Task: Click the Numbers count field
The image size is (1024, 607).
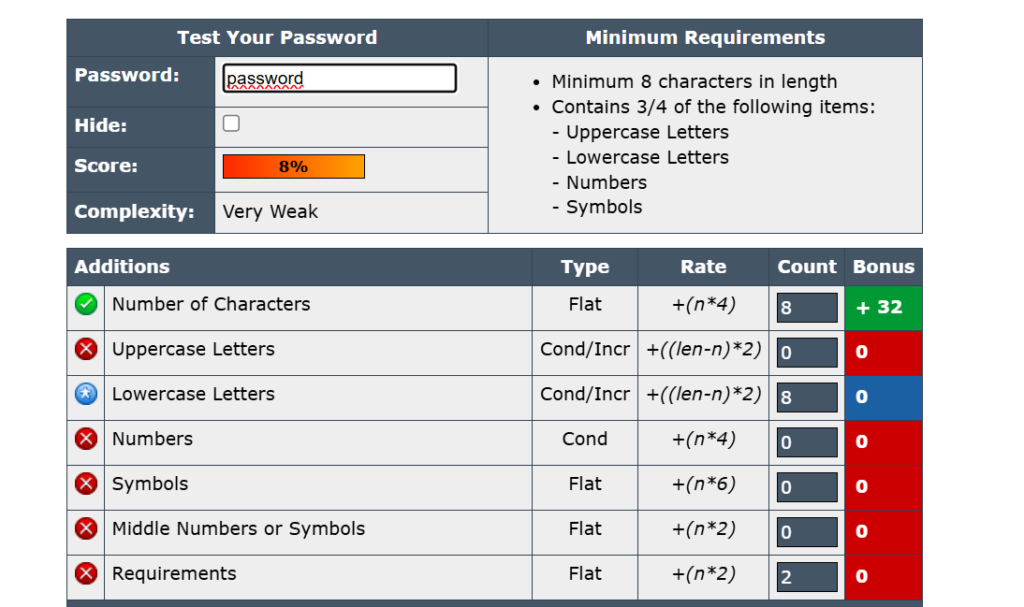Action: [807, 442]
